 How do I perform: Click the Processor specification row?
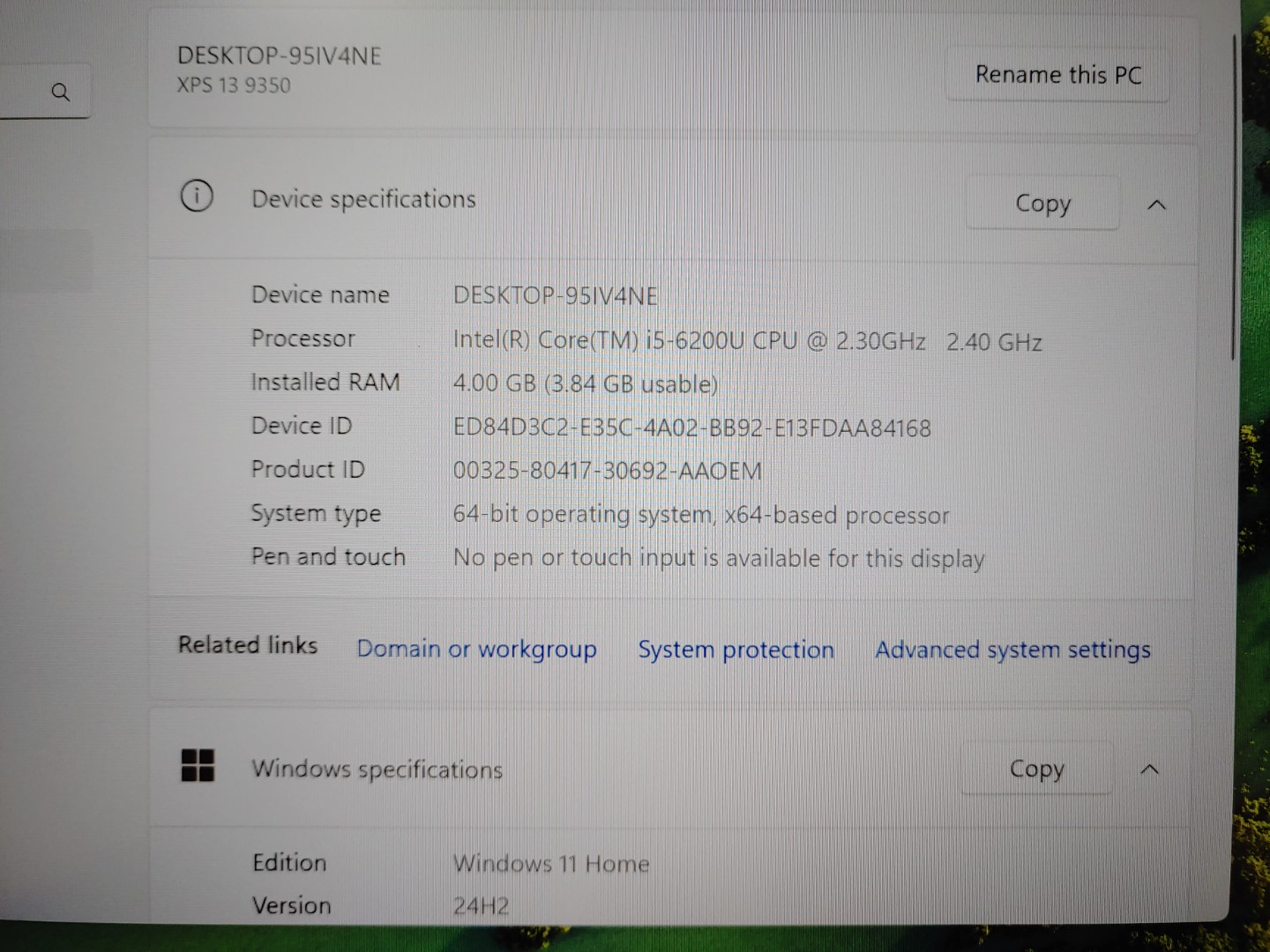[x=748, y=340]
